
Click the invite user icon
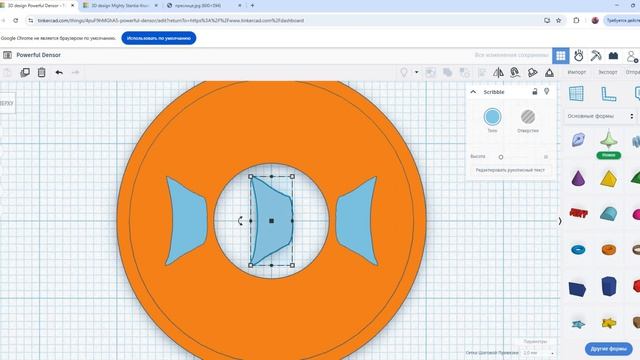click(632, 56)
